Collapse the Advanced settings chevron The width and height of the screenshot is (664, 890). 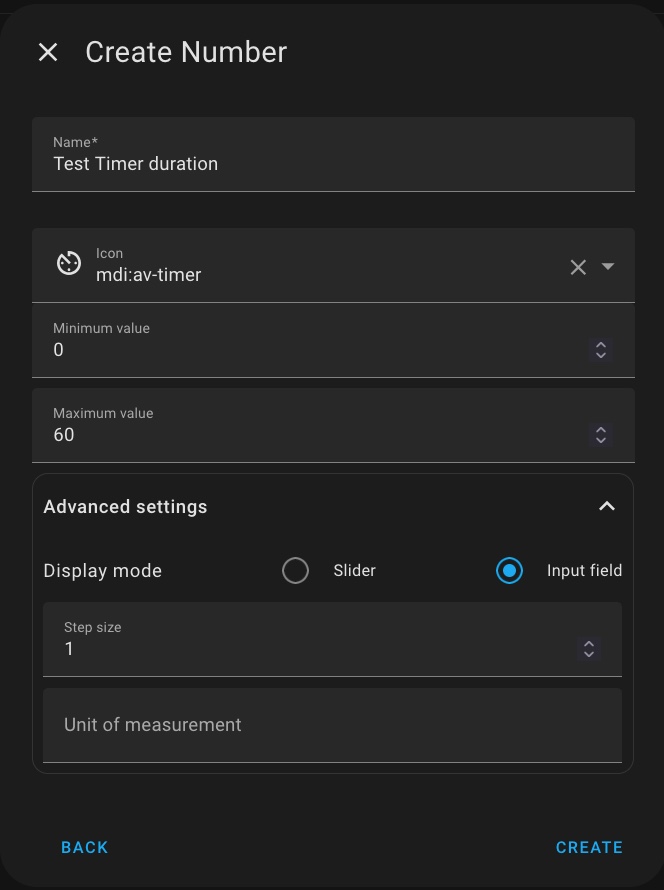tap(607, 506)
